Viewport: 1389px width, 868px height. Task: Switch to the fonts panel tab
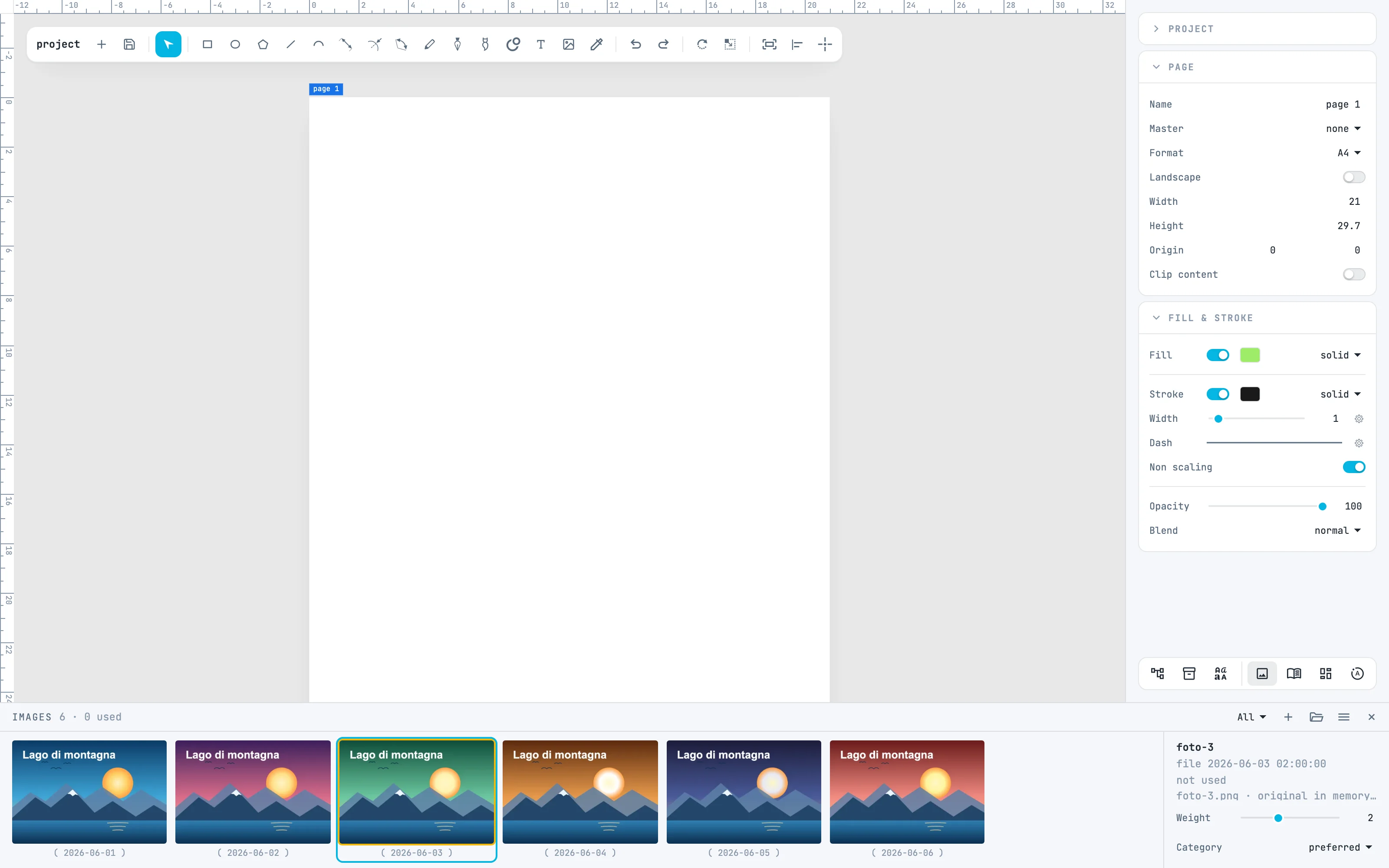click(x=1220, y=674)
